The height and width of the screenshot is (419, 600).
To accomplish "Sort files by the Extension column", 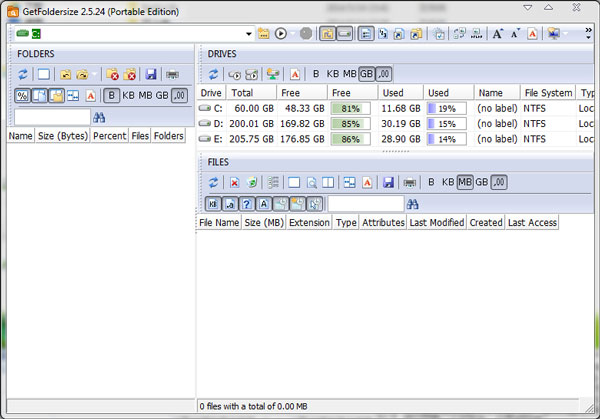I will click(x=309, y=223).
